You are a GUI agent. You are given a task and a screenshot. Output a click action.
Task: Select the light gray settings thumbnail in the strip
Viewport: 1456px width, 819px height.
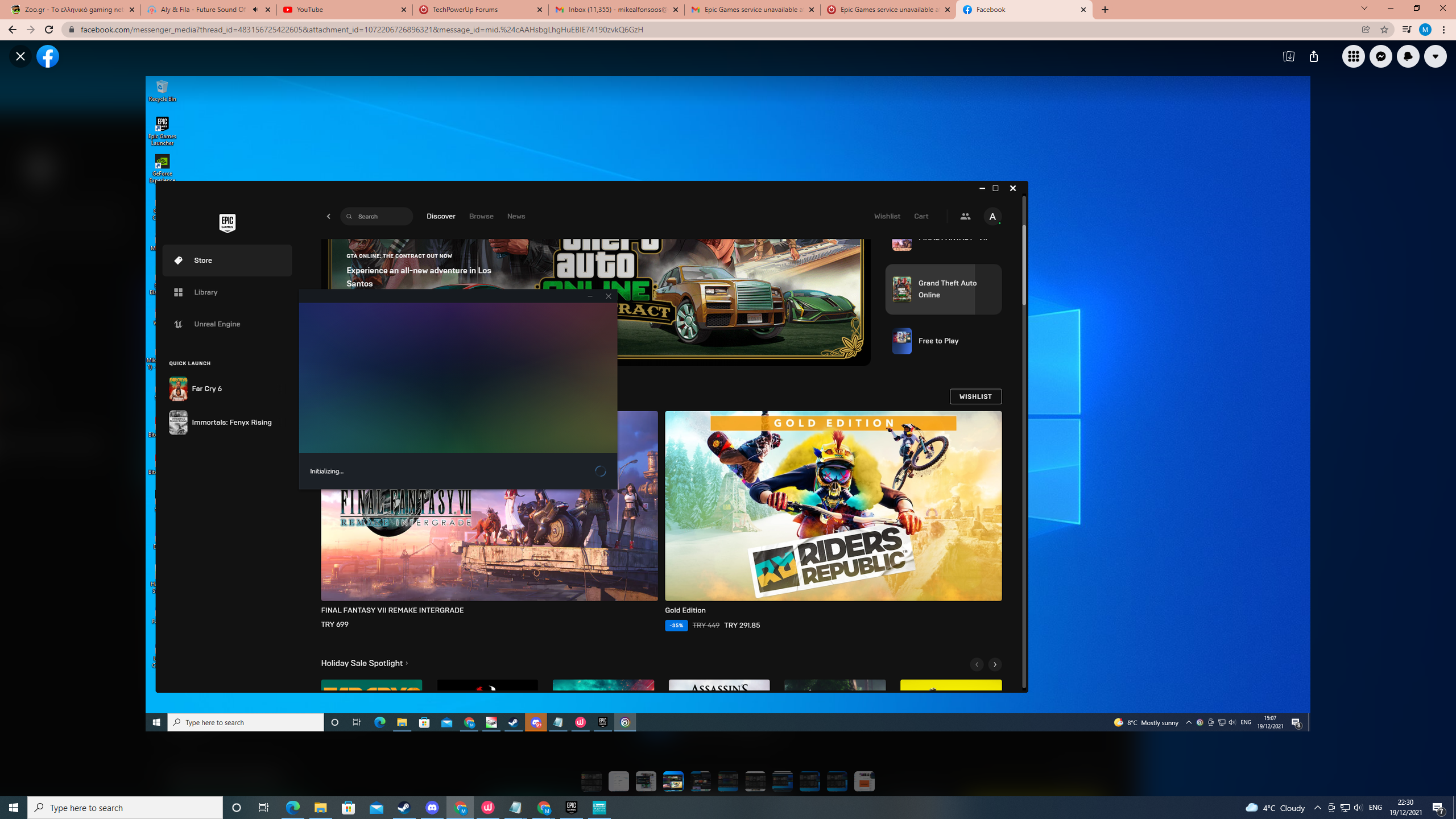click(619, 781)
